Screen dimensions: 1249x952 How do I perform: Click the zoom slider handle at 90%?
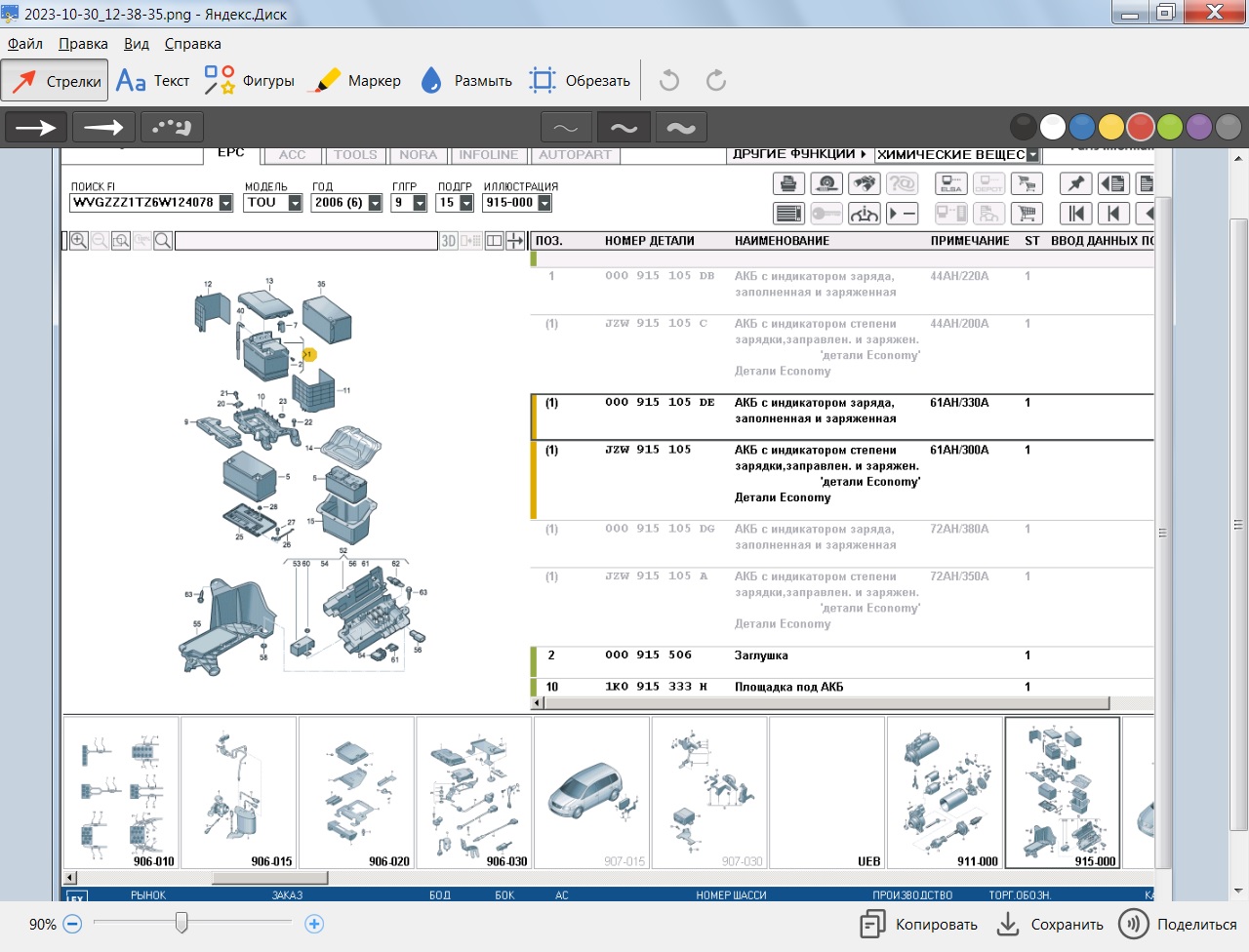[181, 923]
